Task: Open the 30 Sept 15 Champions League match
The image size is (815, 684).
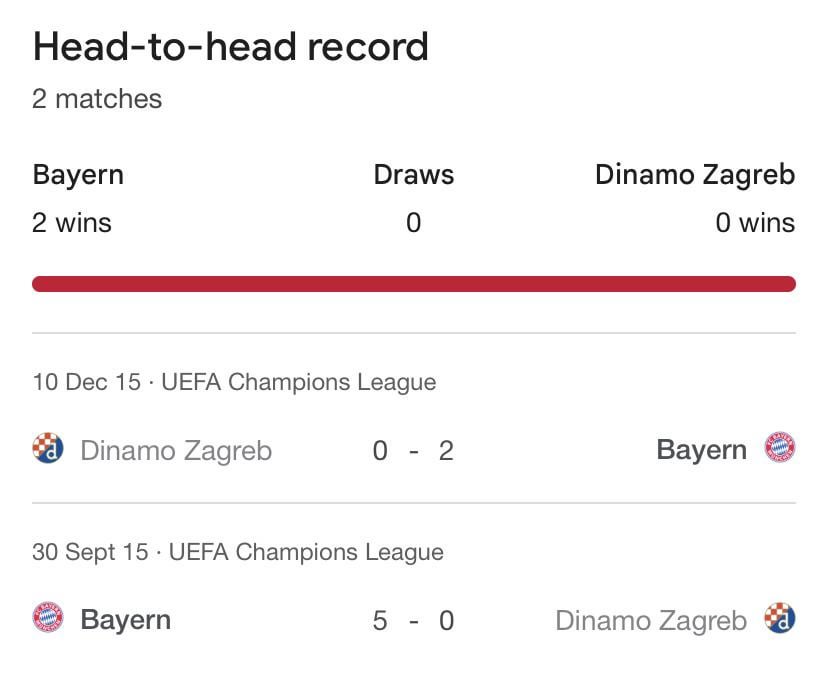Action: click(x=238, y=552)
